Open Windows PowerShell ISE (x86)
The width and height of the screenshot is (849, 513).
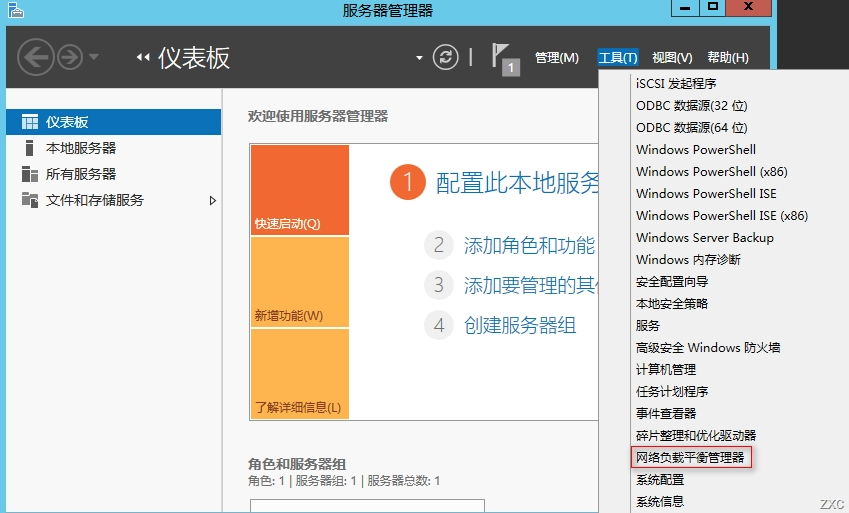coord(722,215)
